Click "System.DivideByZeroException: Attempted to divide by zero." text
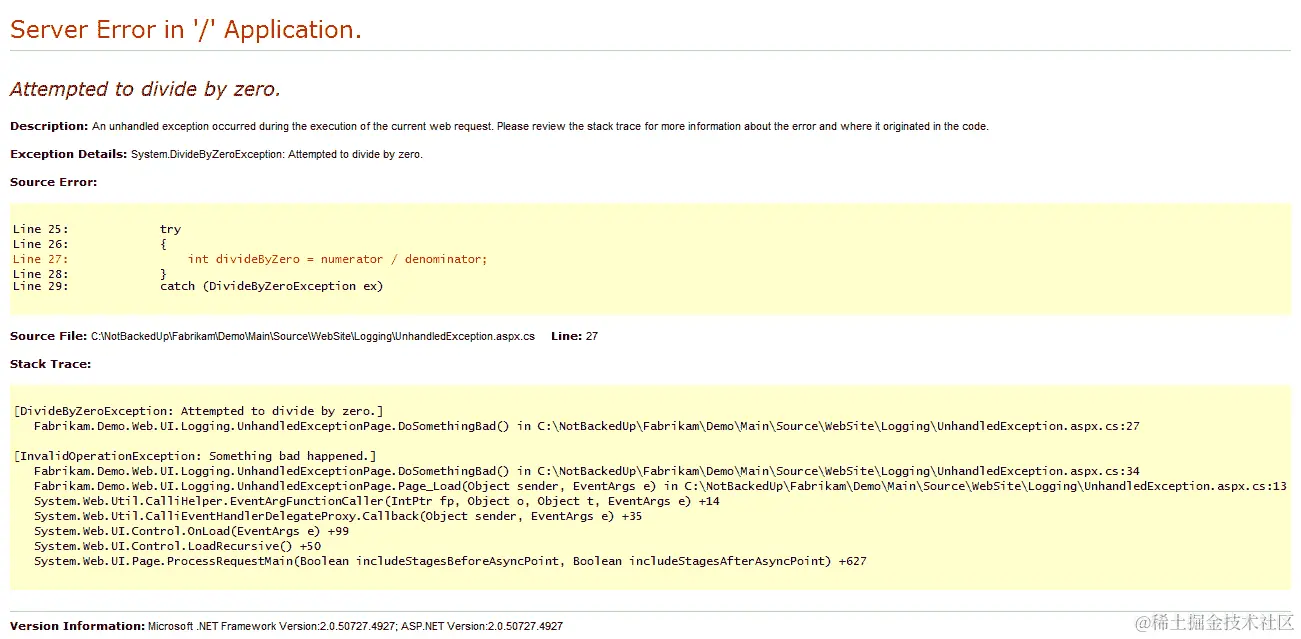This screenshot has width=1301, height=639. coord(277,154)
